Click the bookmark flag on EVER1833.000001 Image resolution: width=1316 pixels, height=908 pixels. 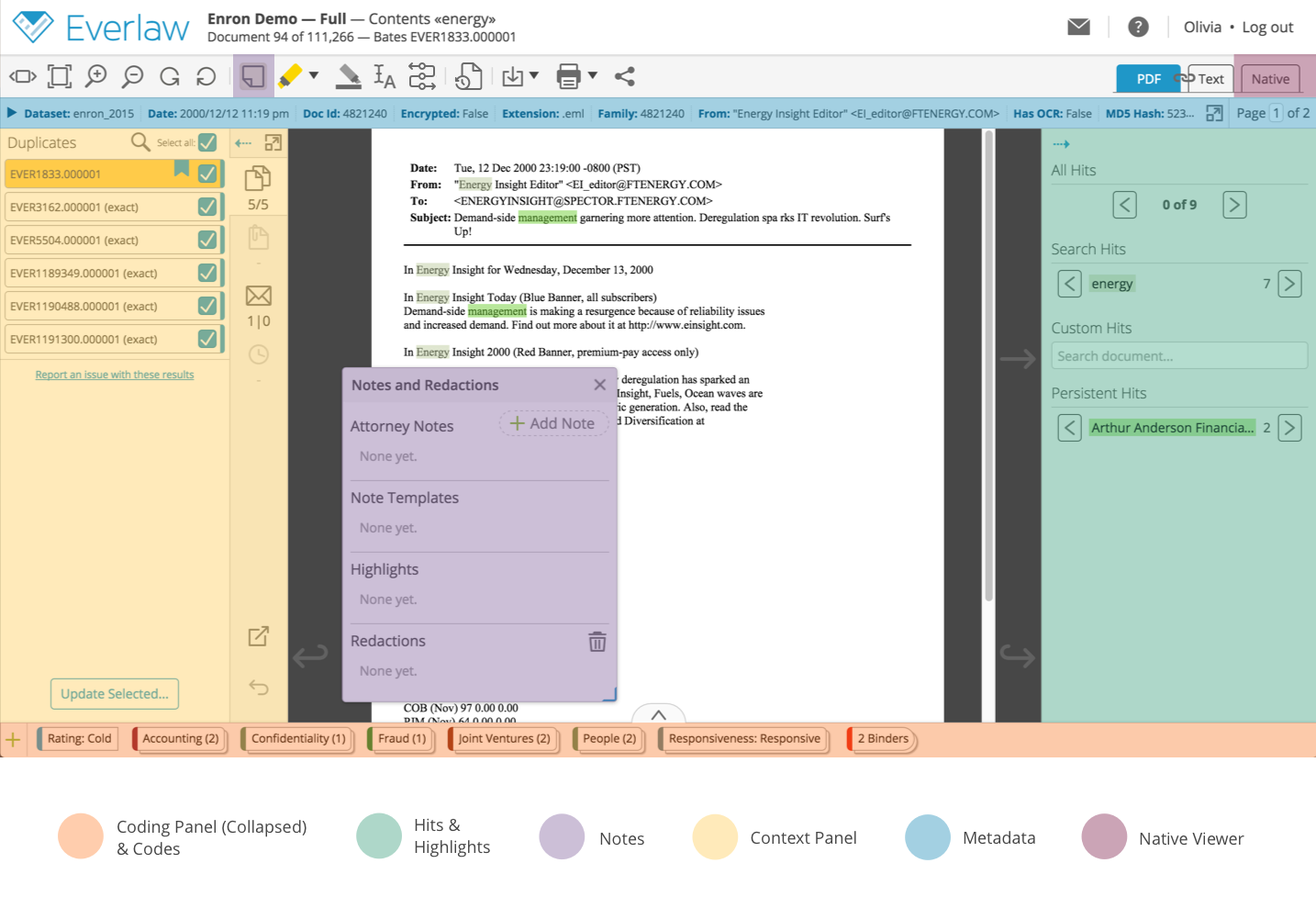coord(182,168)
